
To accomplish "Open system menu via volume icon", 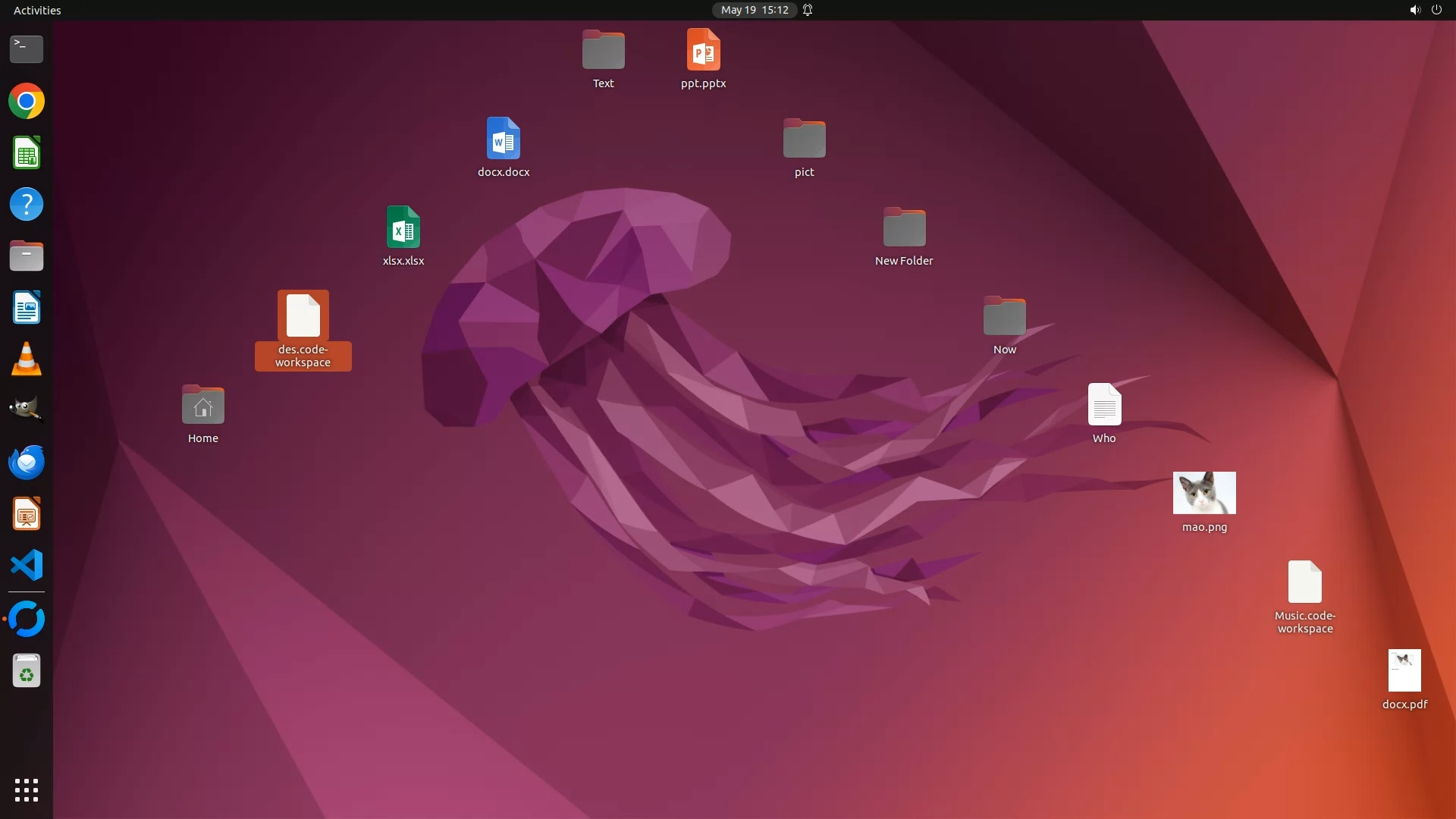I will [1414, 10].
